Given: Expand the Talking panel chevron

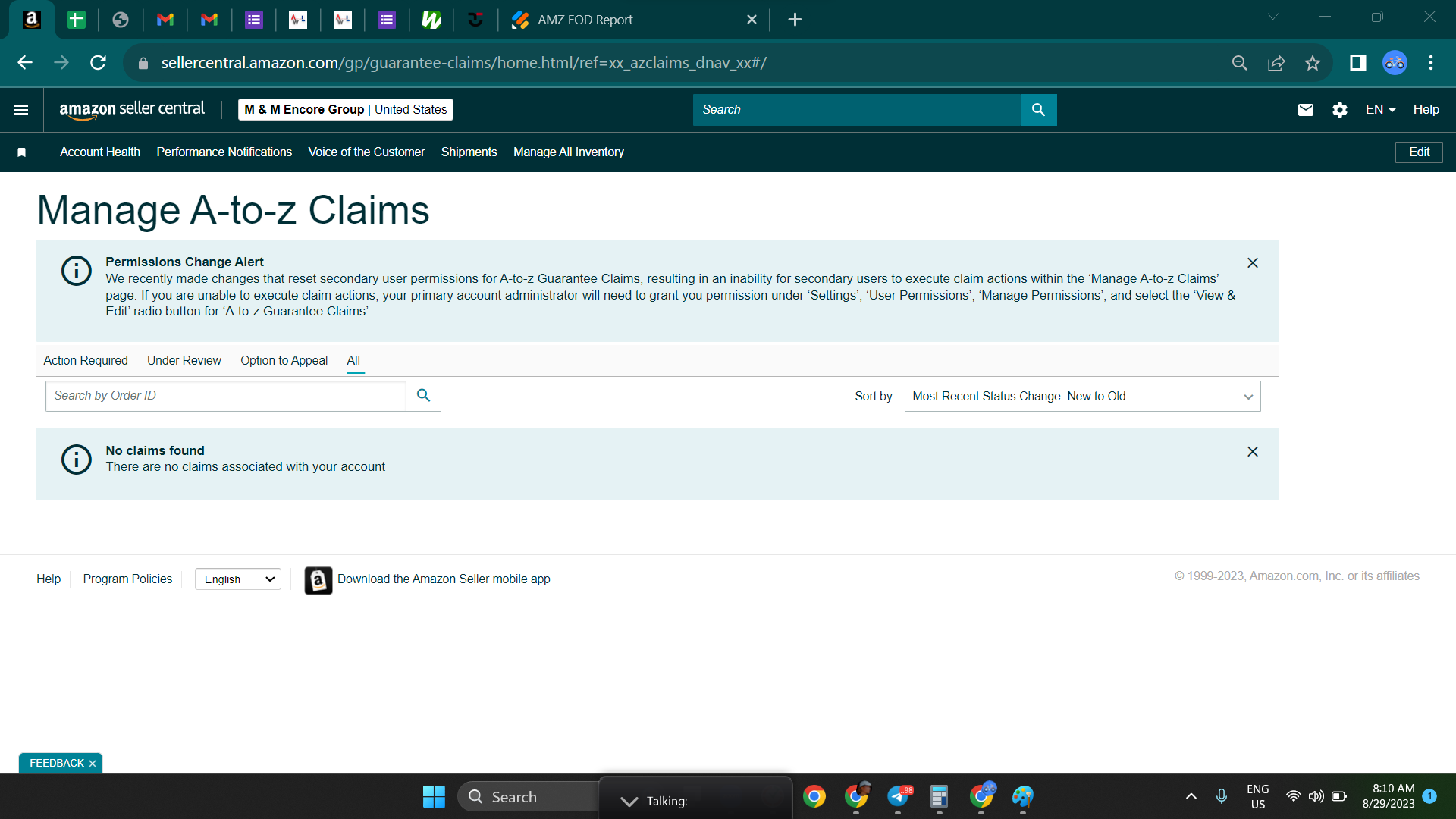Looking at the screenshot, I should (629, 802).
